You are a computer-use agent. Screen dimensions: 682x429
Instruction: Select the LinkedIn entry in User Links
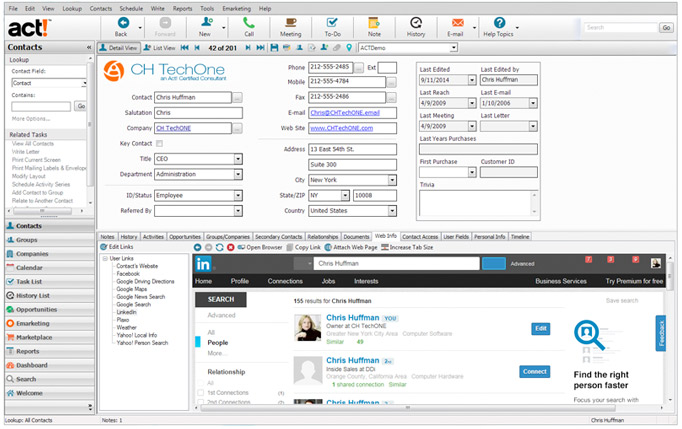126,312
